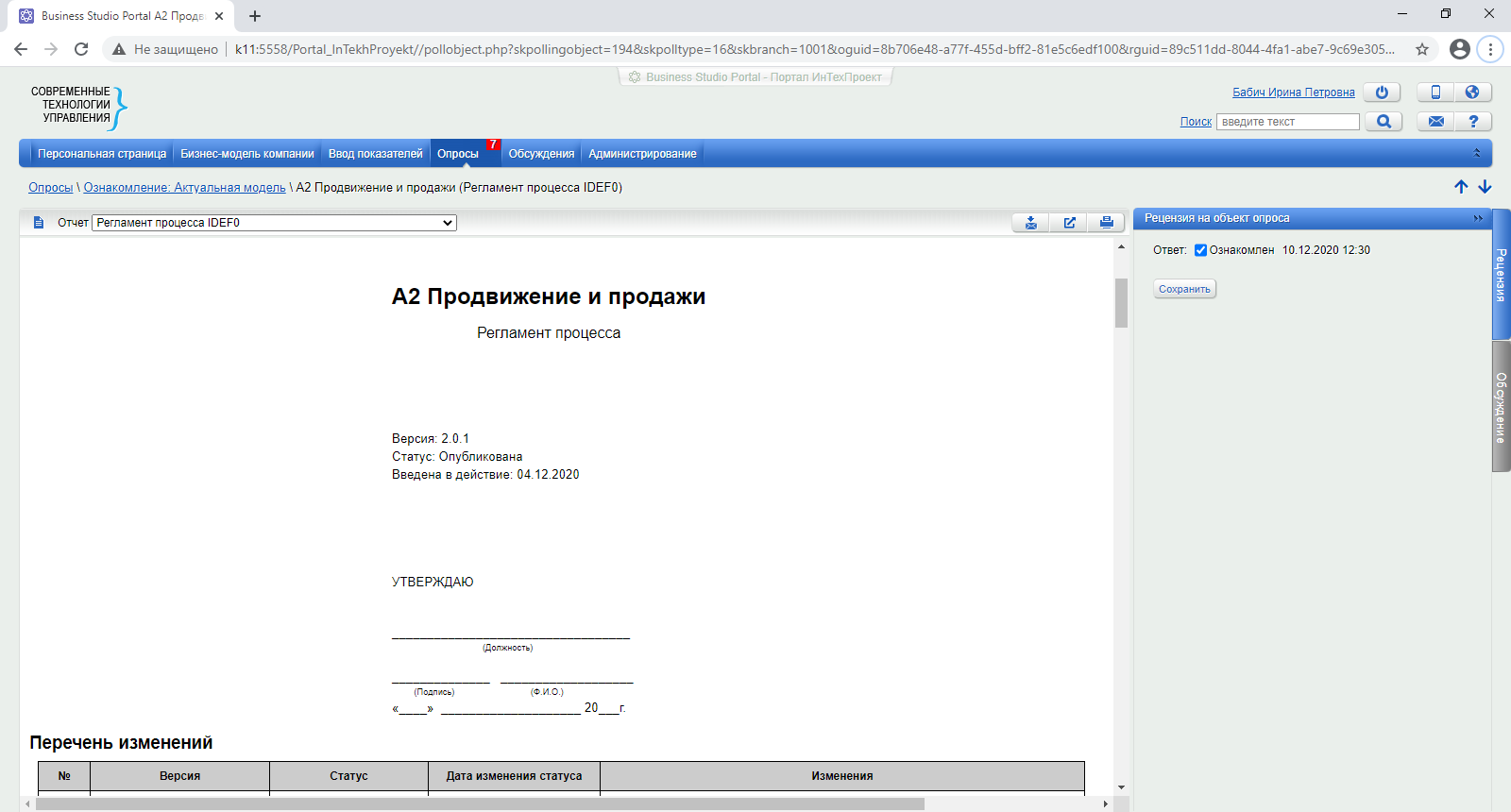Click the logout power icon
This screenshot has width=1511, height=812.
coord(1382,93)
